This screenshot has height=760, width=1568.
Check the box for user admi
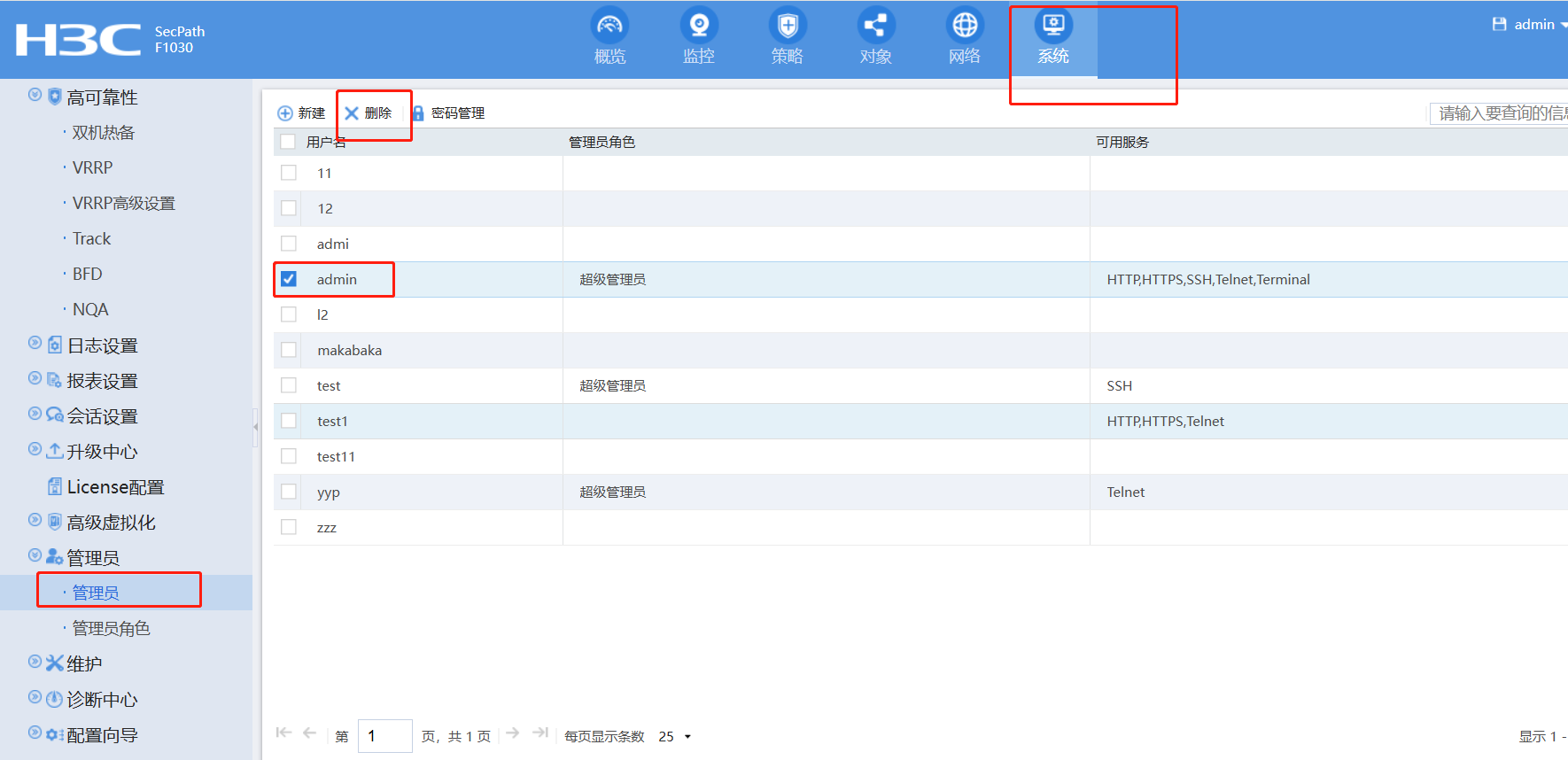click(289, 244)
